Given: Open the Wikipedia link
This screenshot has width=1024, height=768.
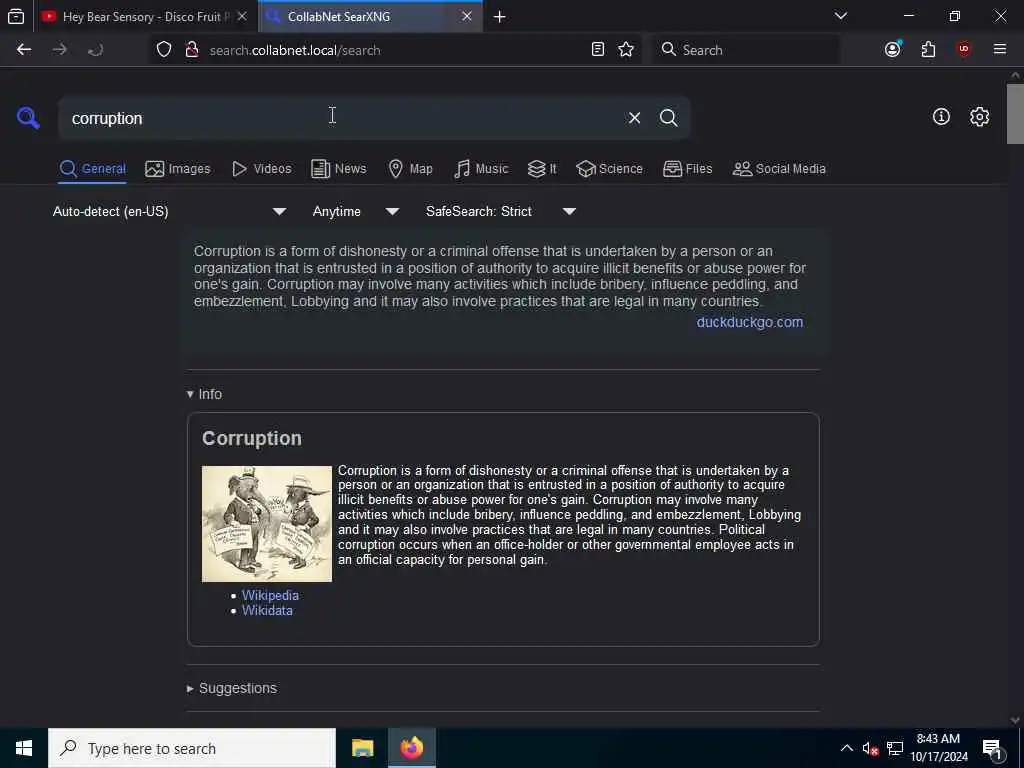Looking at the screenshot, I should click(270, 595).
